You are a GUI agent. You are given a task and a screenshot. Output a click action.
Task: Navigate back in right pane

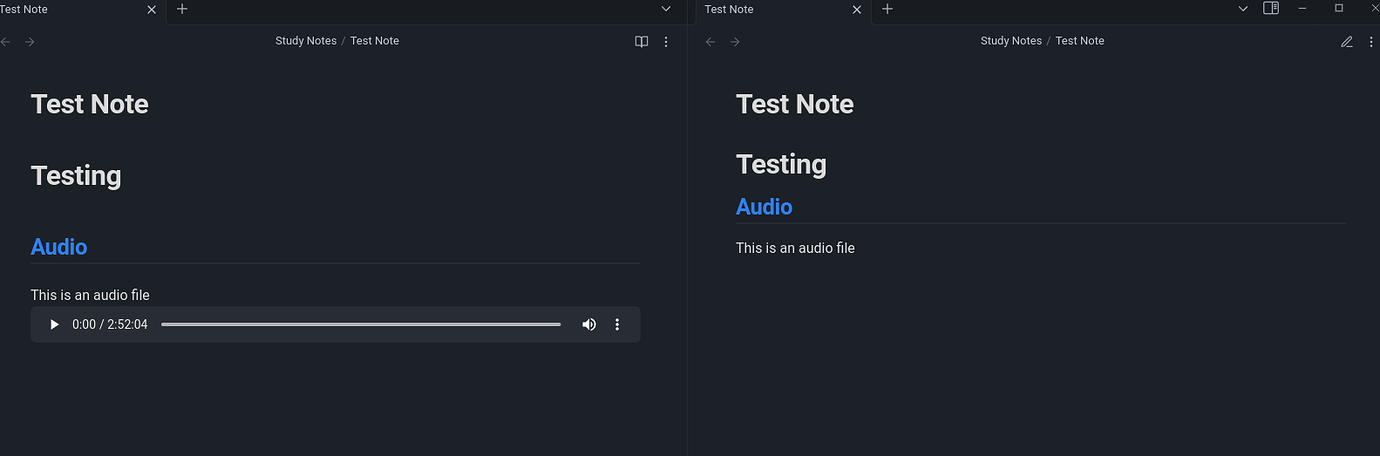[x=711, y=41]
